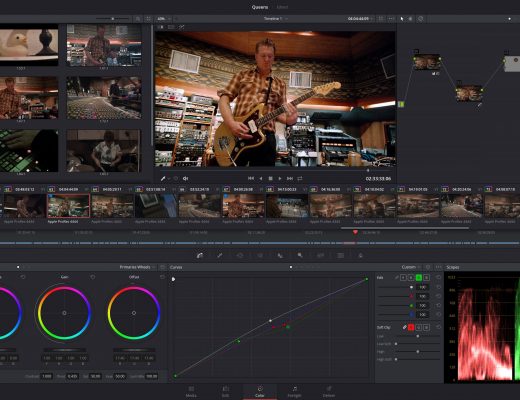Jump to the previous clip in viewer
This screenshot has height=400, width=520.
pyautogui.click(x=251, y=179)
